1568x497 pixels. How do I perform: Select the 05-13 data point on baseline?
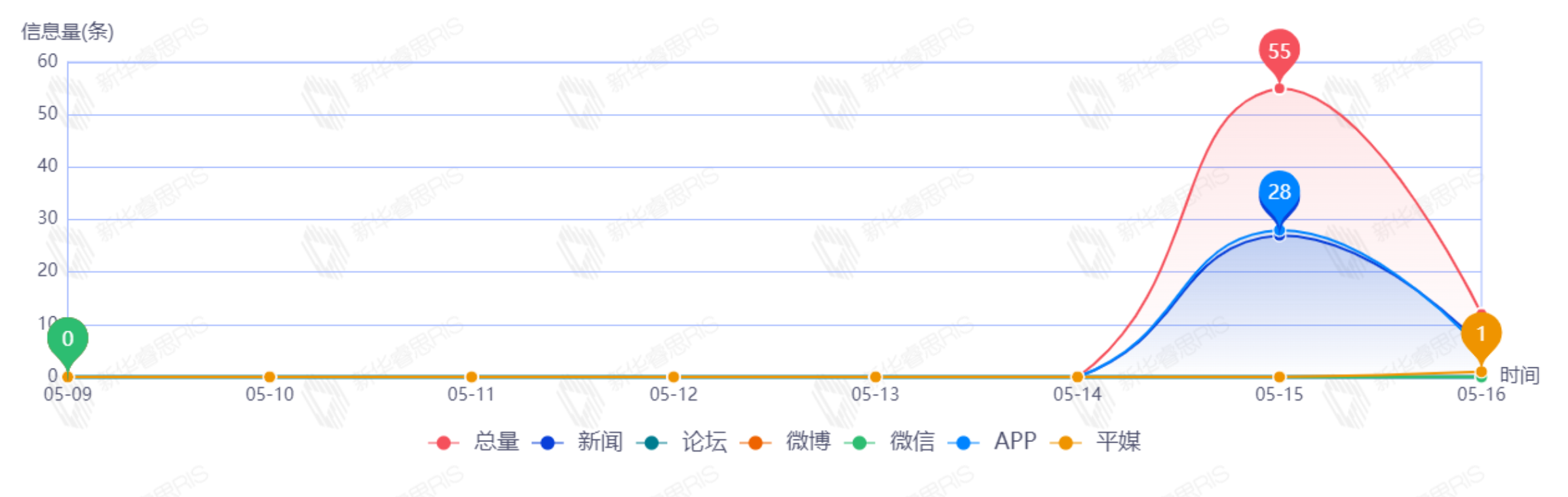tap(875, 377)
